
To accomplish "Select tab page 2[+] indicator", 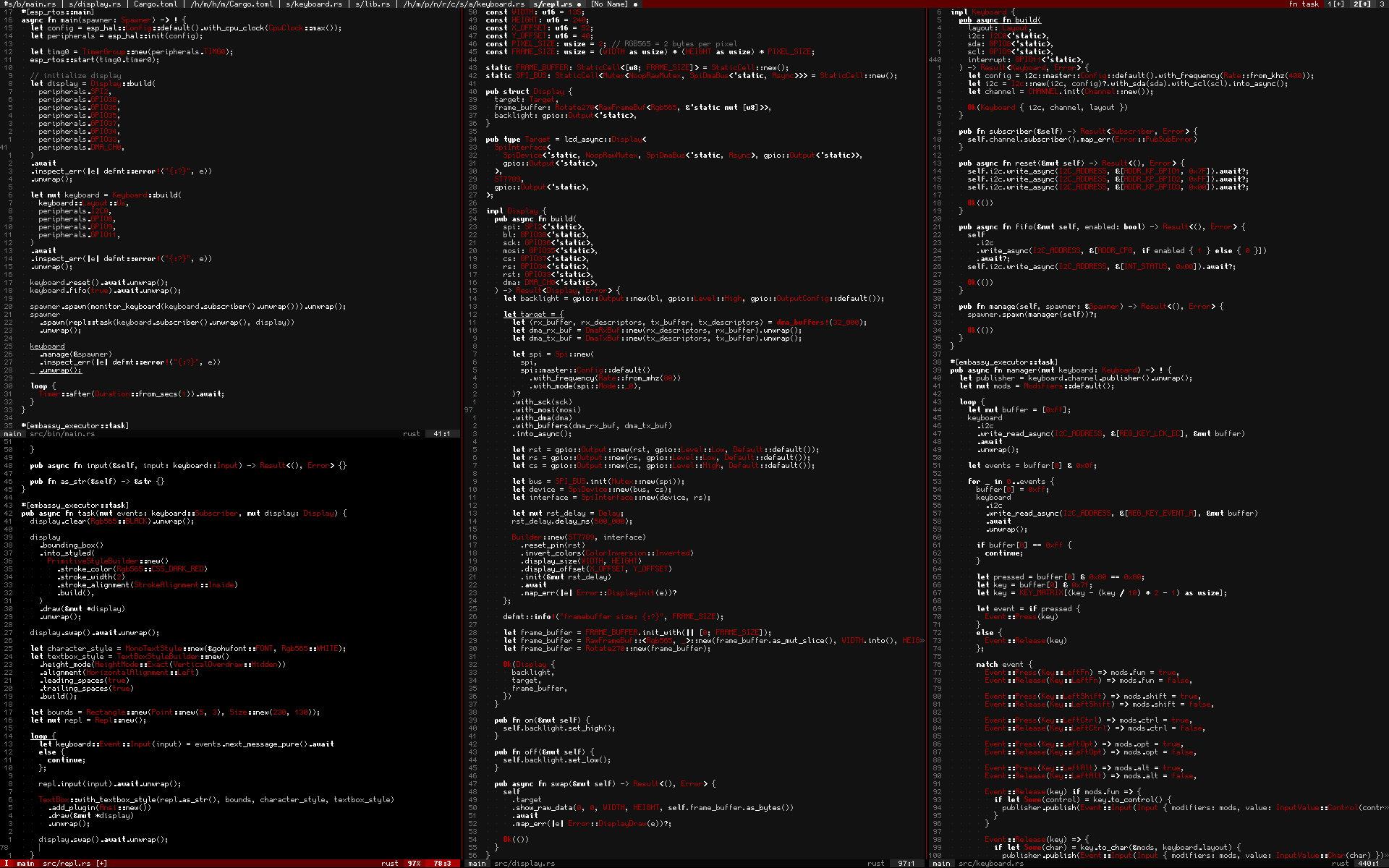I will click(1361, 4).
